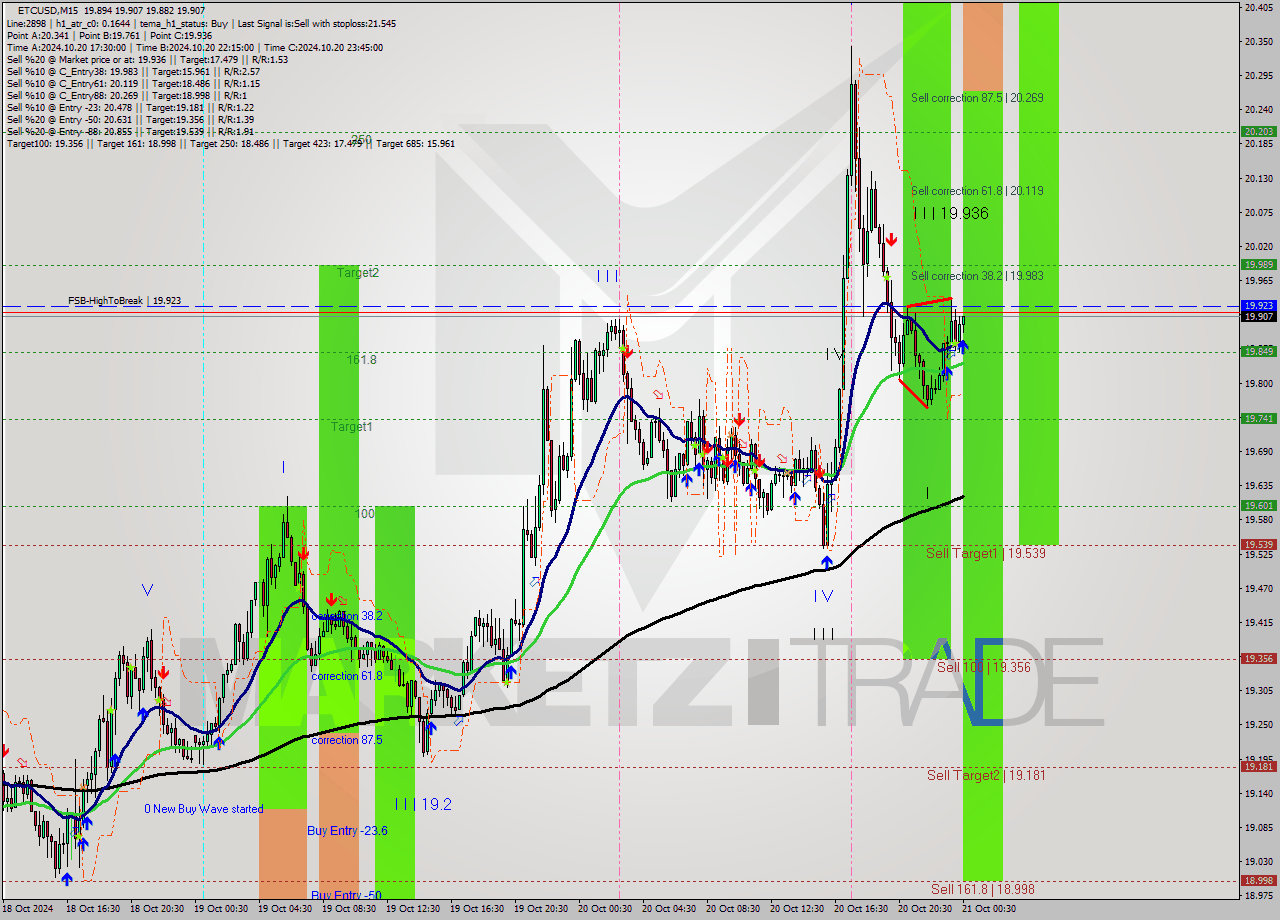Viewport: 1280px width, 920px height.
Task: Click the 18 Oct 2024 time axis label
Action: pyautogui.click(x=28, y=909)
